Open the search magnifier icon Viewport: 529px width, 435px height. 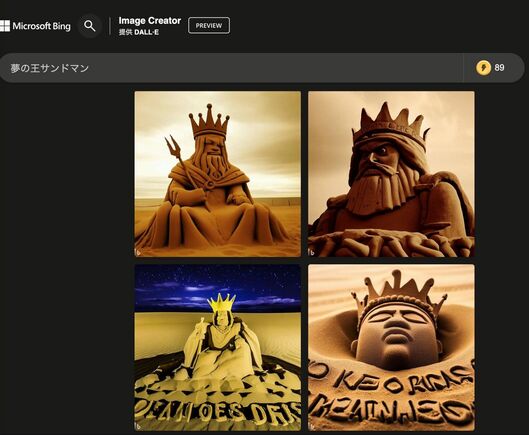tap(90, 26)
